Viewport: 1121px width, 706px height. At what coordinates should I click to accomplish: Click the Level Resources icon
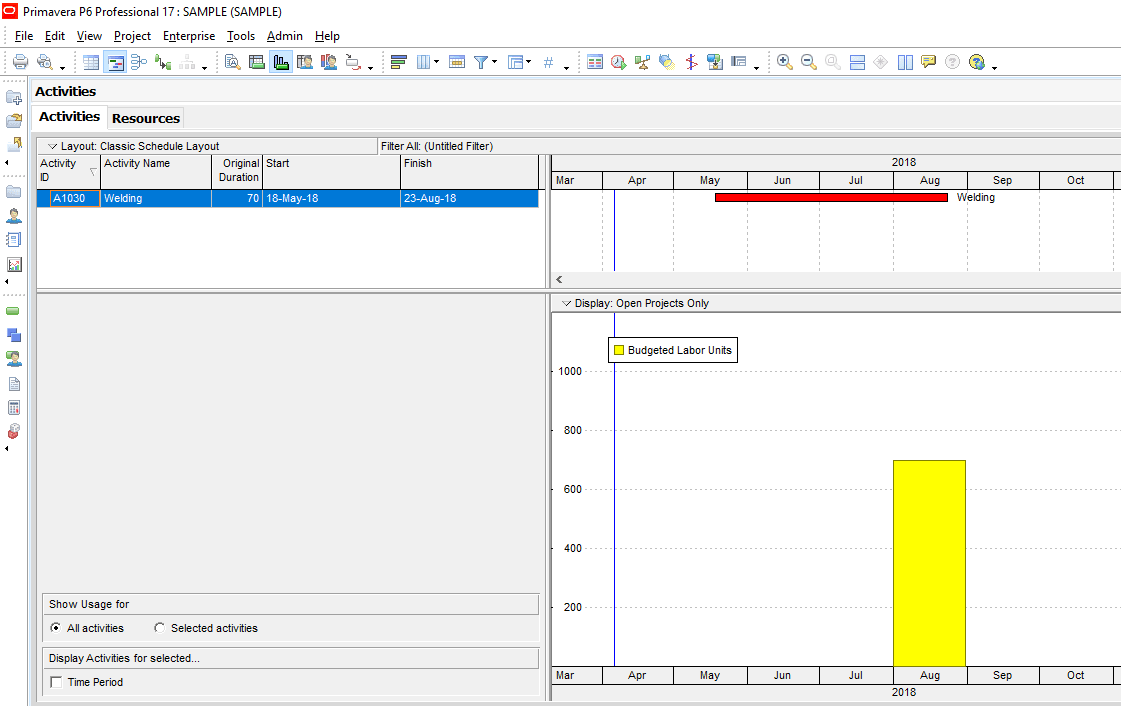[x=642, y=62]
